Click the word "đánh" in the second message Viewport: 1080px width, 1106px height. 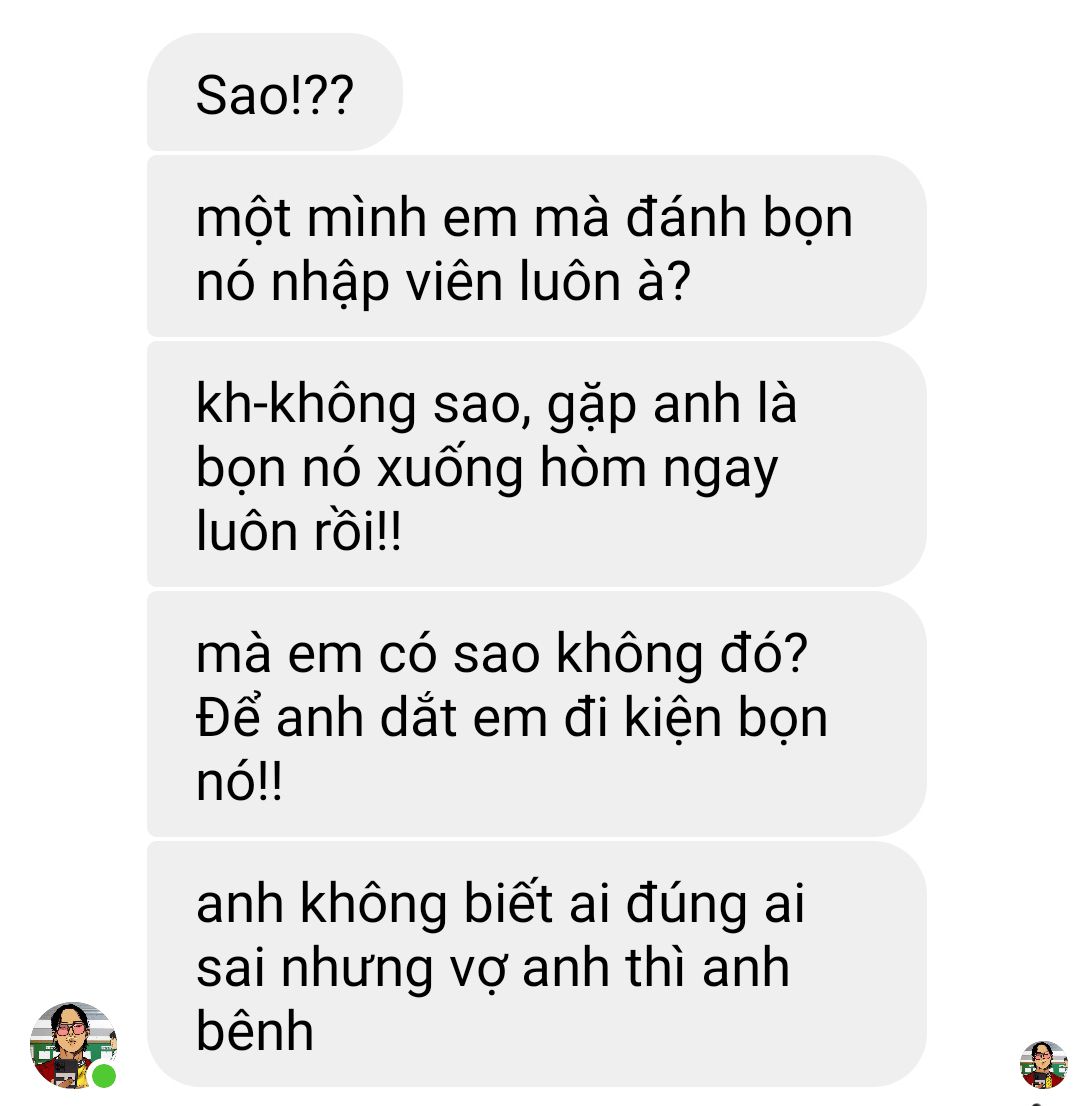coord(686,217)
